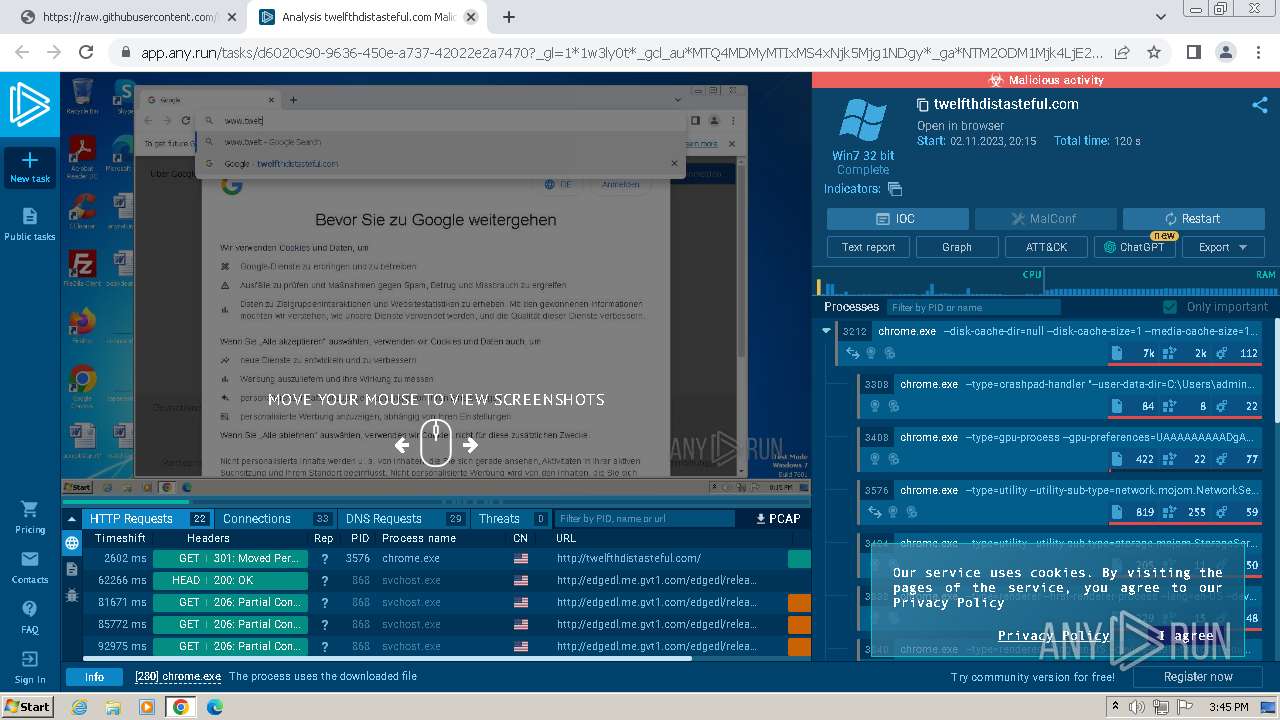Switch to Connections tab
This screenshot has width=1280, height=720.
pyautogui.click(x=277, y=519)
